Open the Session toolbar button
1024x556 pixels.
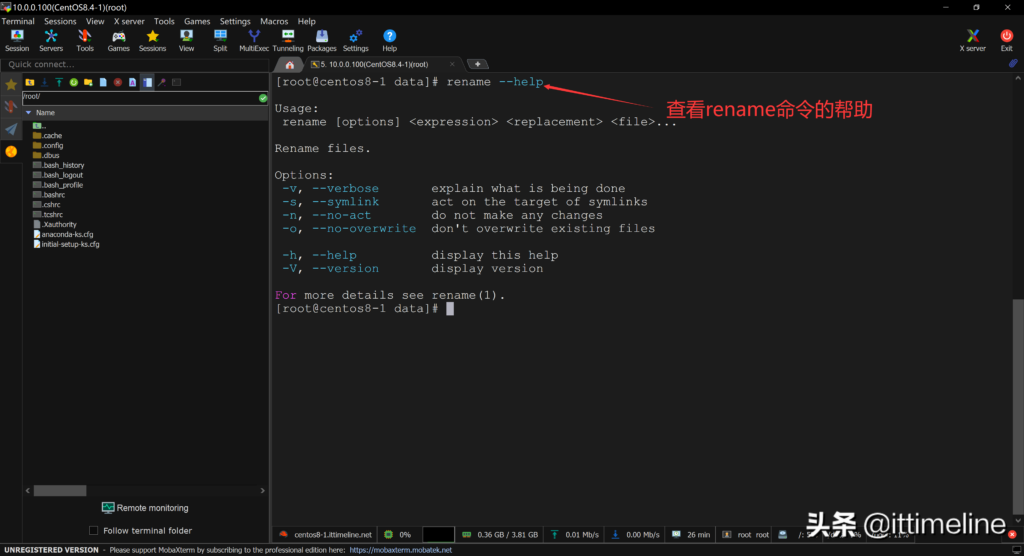(x=17, y=40)
